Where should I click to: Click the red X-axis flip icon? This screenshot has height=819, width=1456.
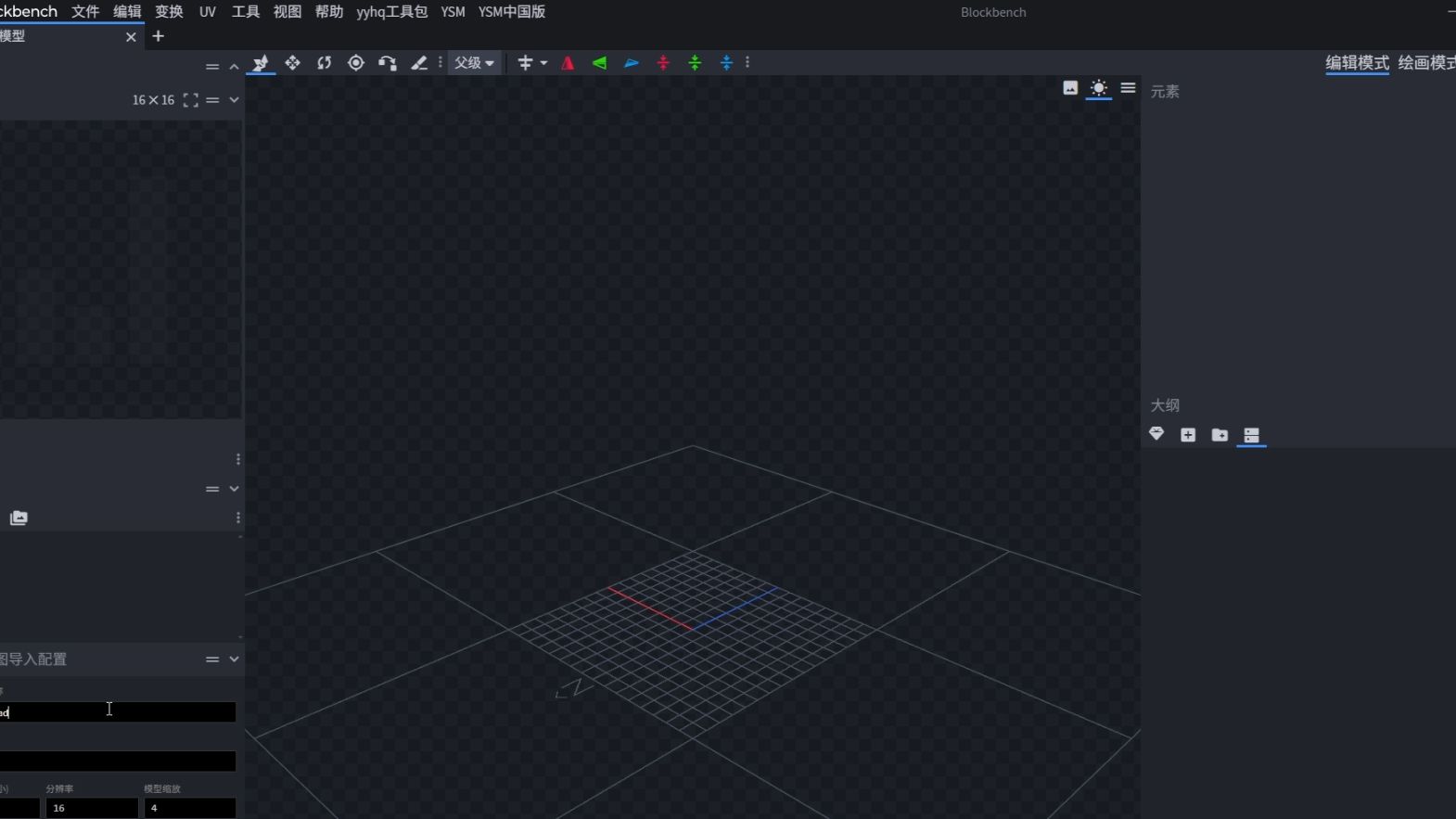click(568, 63)
